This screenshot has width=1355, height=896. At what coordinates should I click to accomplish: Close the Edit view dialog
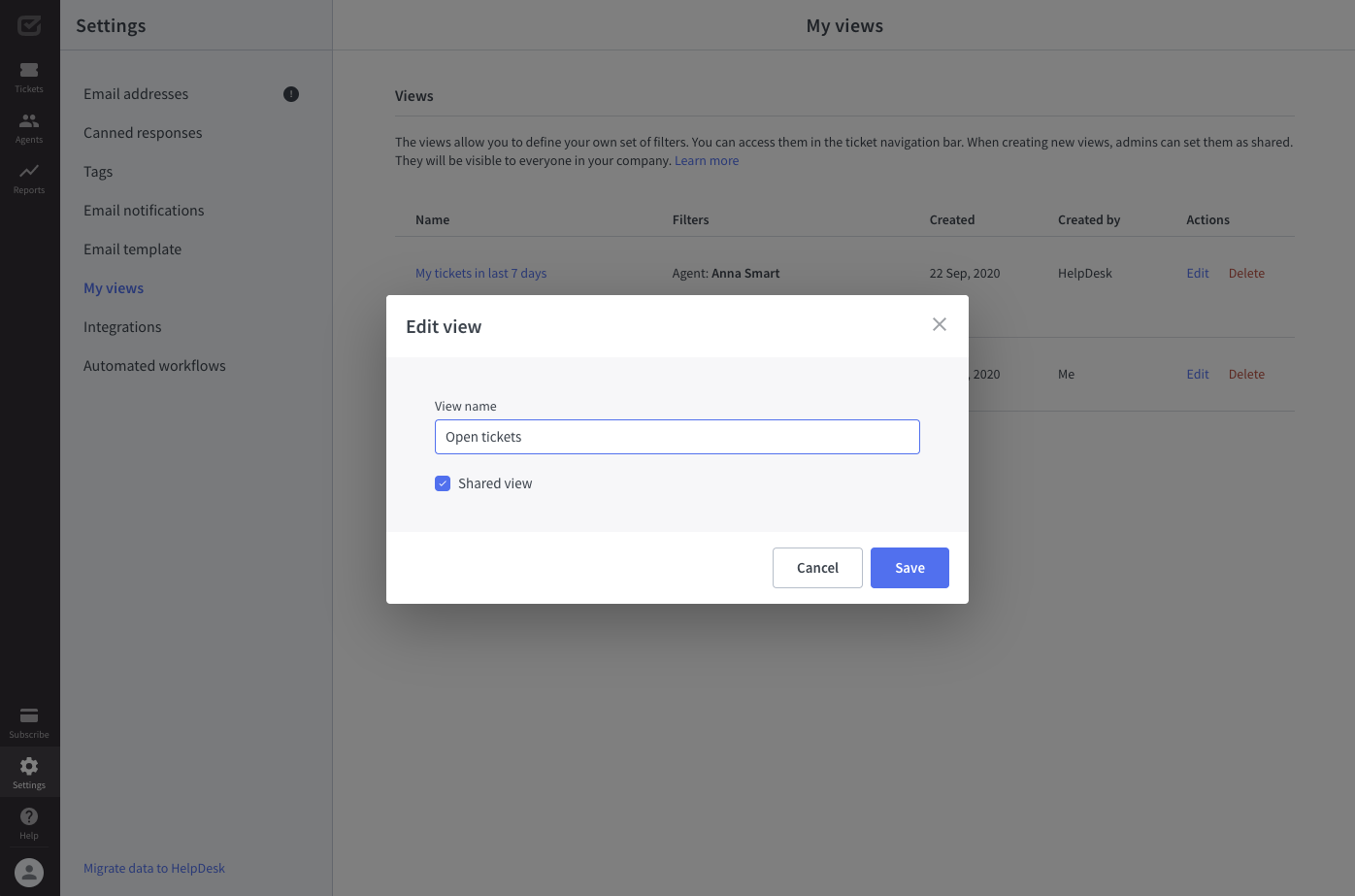tap(939, 324)
